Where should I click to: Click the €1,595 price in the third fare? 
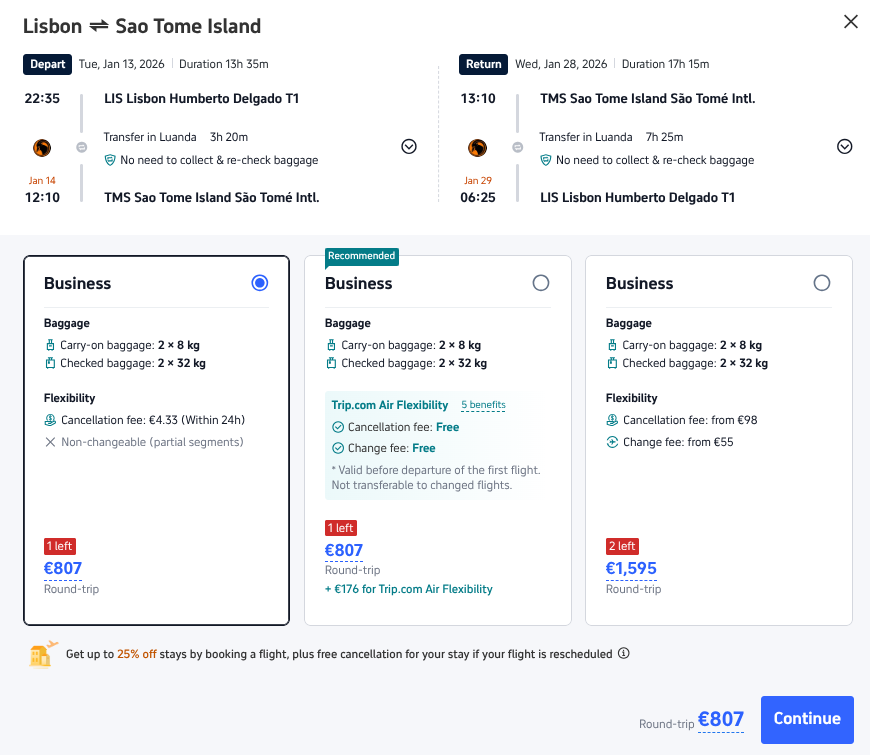pyautogui.click(x=631, y=569)
